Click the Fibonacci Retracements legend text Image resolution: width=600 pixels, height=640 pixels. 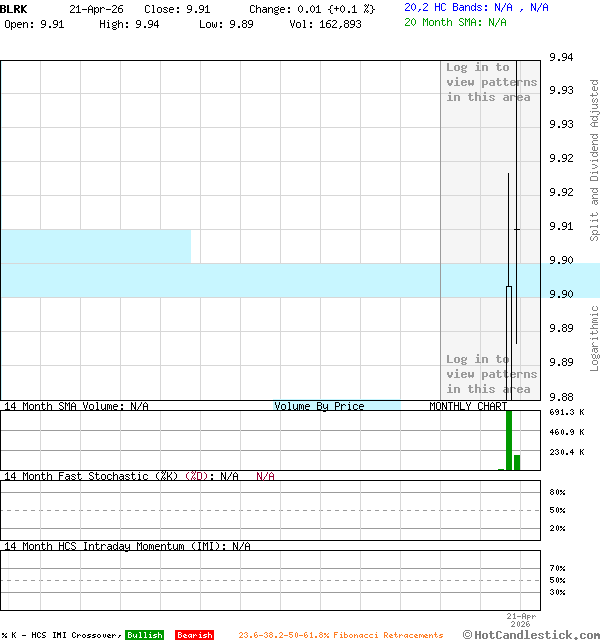(x=340, y=635)
